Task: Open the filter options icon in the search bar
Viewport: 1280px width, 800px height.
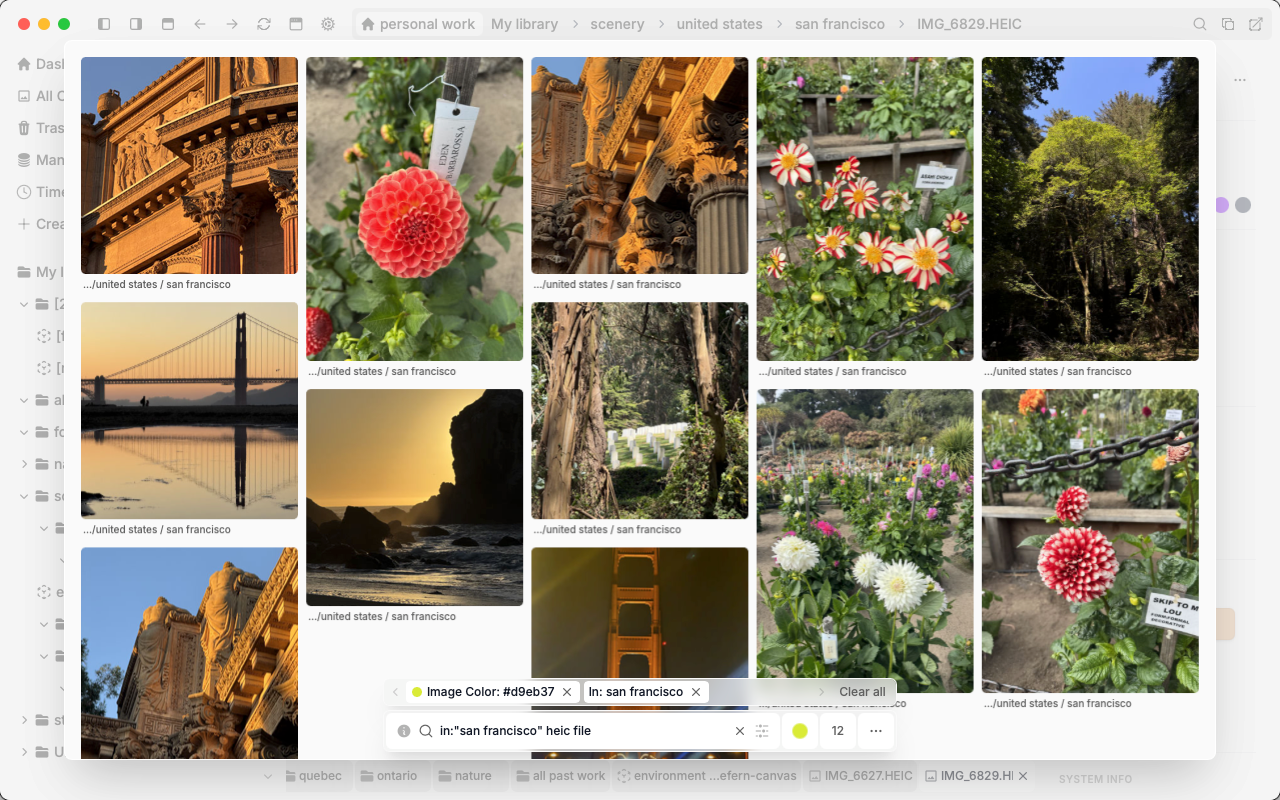Action: [x=762, y=731]
